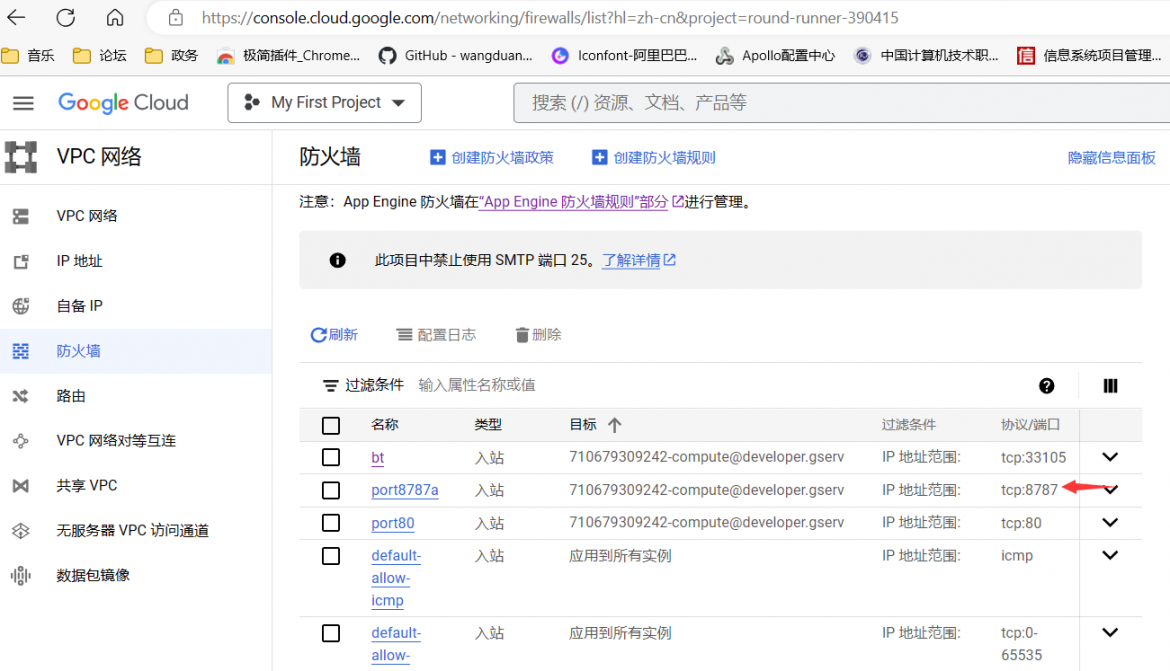Open 路由 in the sidebar
Image resolution: width=1170 pixels, height=671 pixels.
pyautogui.click(x=71, y=396)
